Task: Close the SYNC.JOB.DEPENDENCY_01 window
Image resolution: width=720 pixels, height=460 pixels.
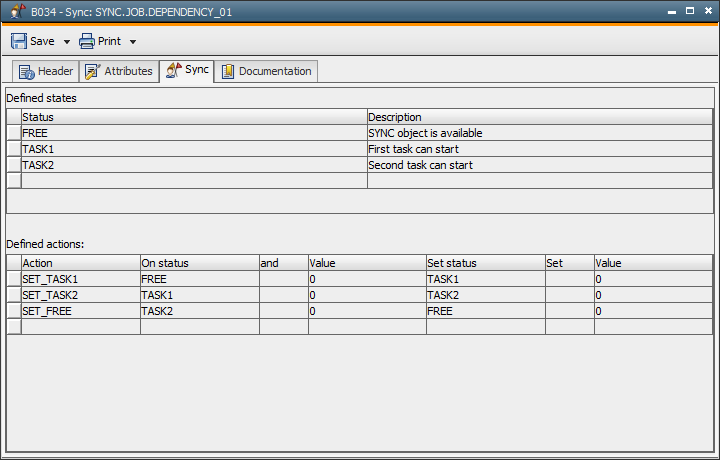Action: 708,11
